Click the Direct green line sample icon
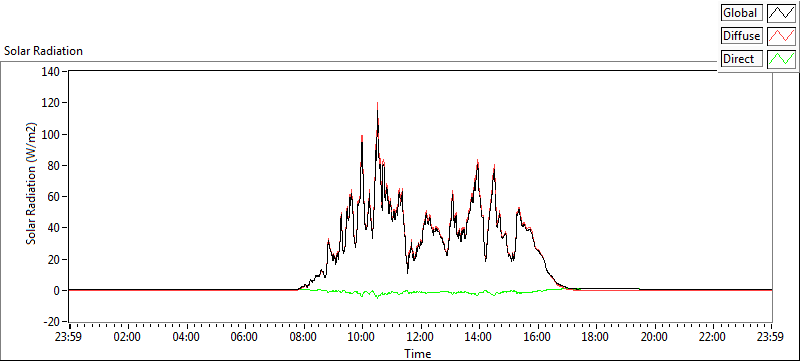The image size is (800, 361). (781, 59)
